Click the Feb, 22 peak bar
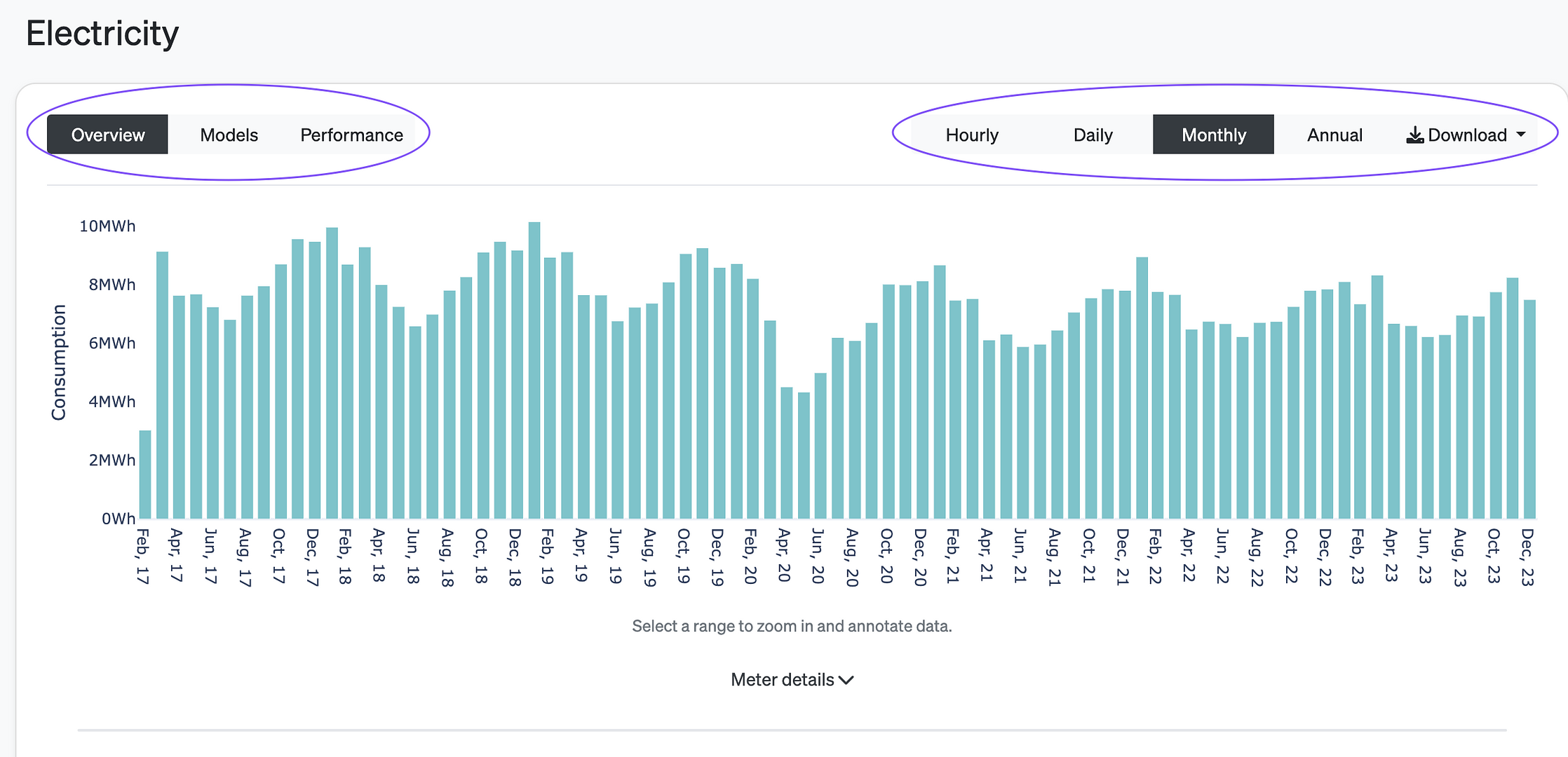 pyautogui.click(x=1142, y=388)
